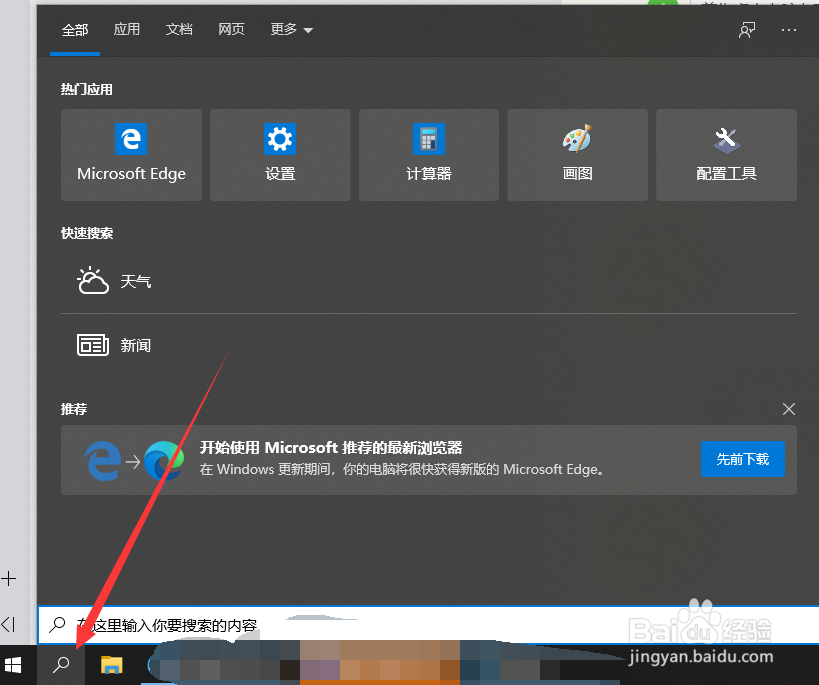Viewport: 819px width, 685px height.
Task: Click the 先前下载 button
Action: coord(742,459)
